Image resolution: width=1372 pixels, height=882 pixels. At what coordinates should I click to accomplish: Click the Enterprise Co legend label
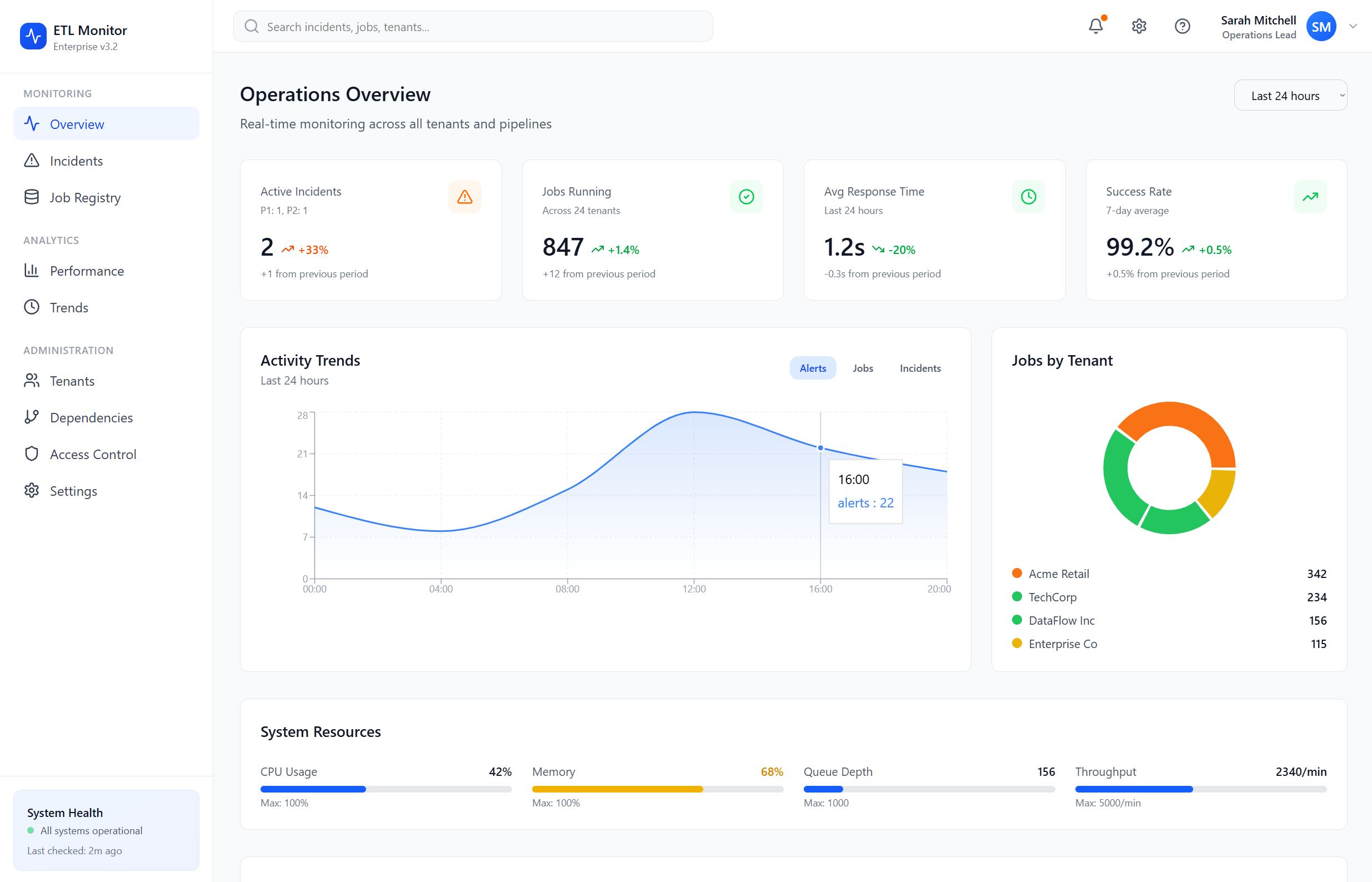[x=1063, y=644]
